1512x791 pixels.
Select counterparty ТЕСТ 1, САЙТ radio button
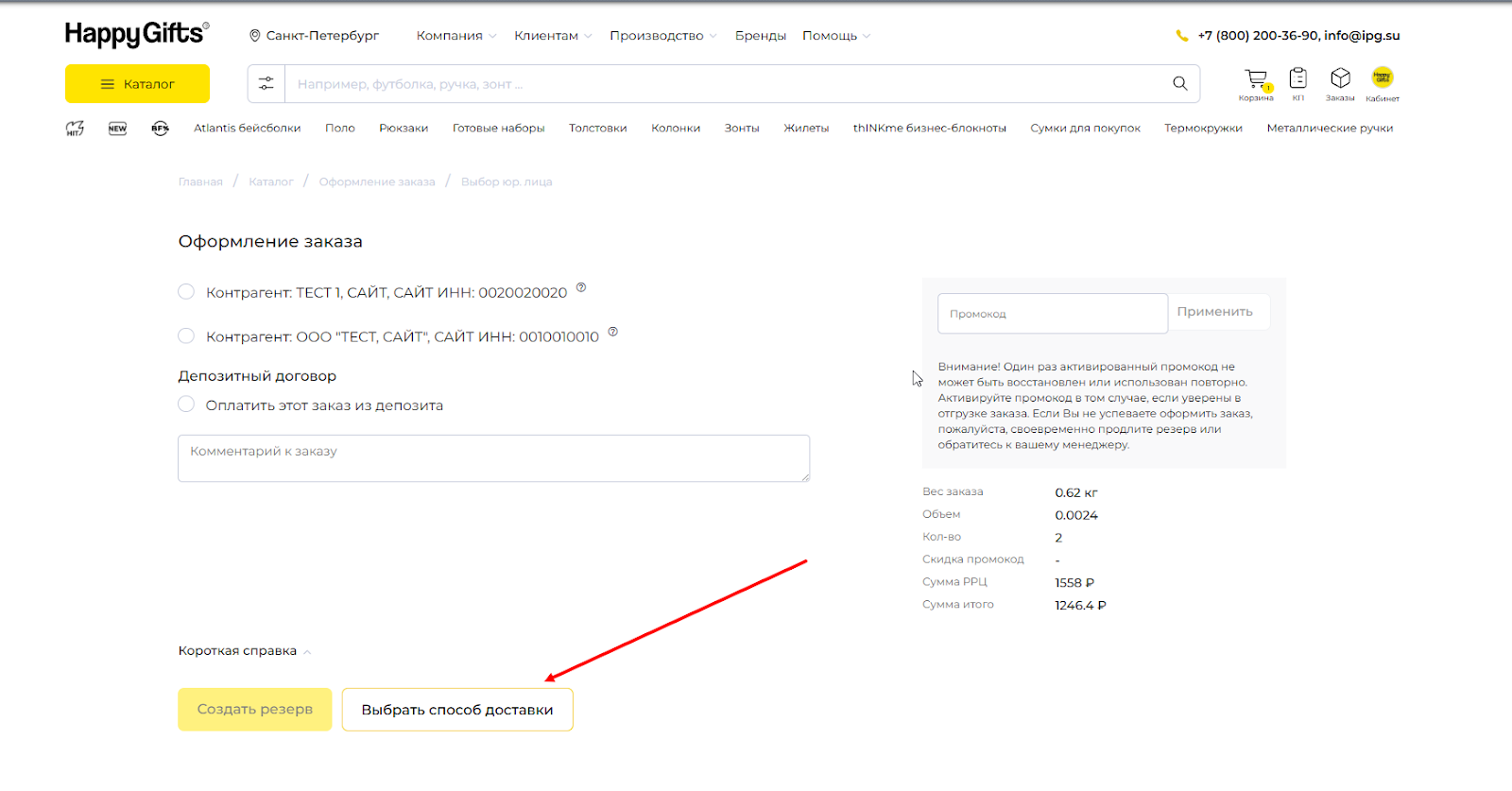coord(186,292)
